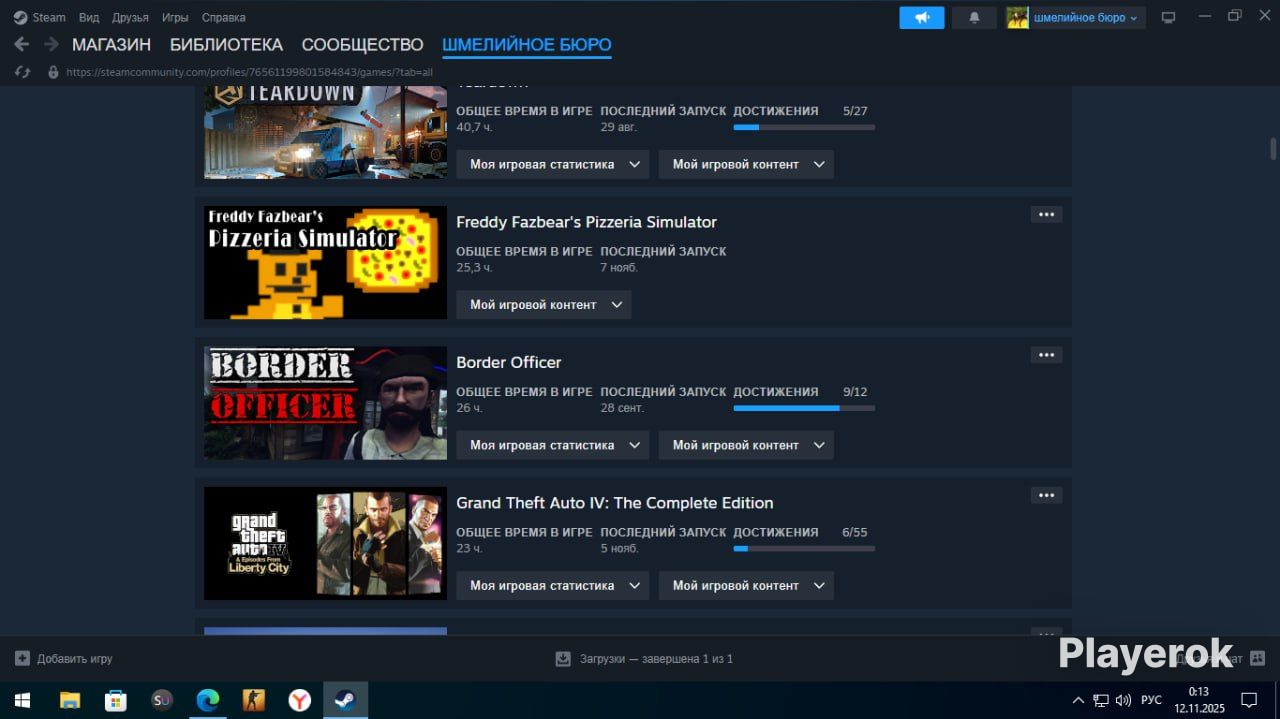
Task: Go to the МАГАЗИН tab
Action: pos(111,45)
